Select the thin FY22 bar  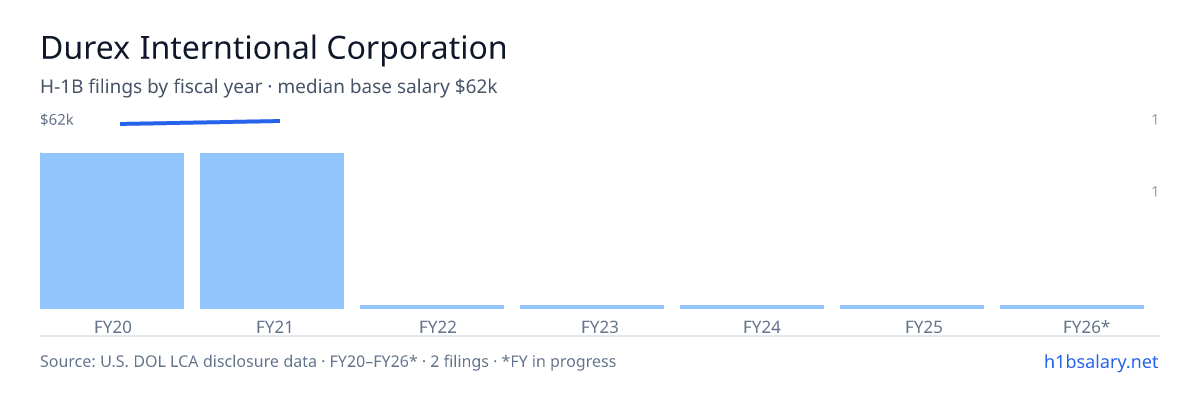click(x=432, y=307)
